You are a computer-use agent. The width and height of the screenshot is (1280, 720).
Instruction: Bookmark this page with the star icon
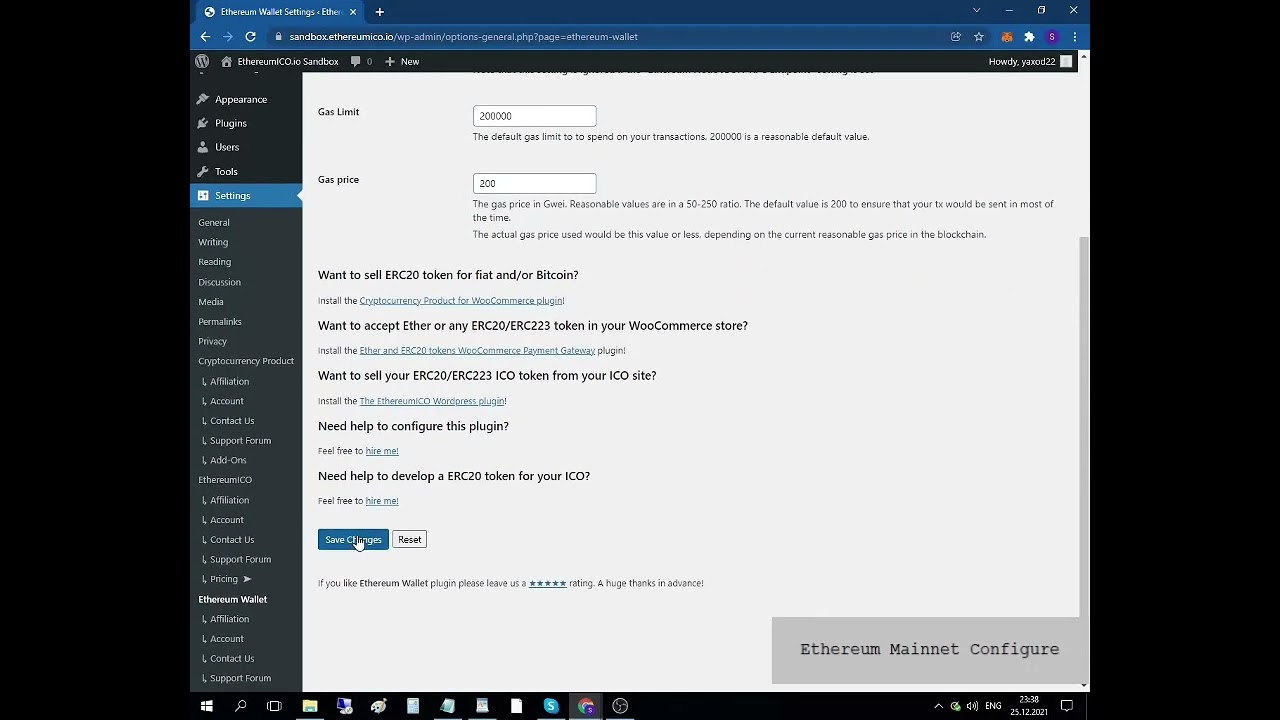click(x=979, y=37)
